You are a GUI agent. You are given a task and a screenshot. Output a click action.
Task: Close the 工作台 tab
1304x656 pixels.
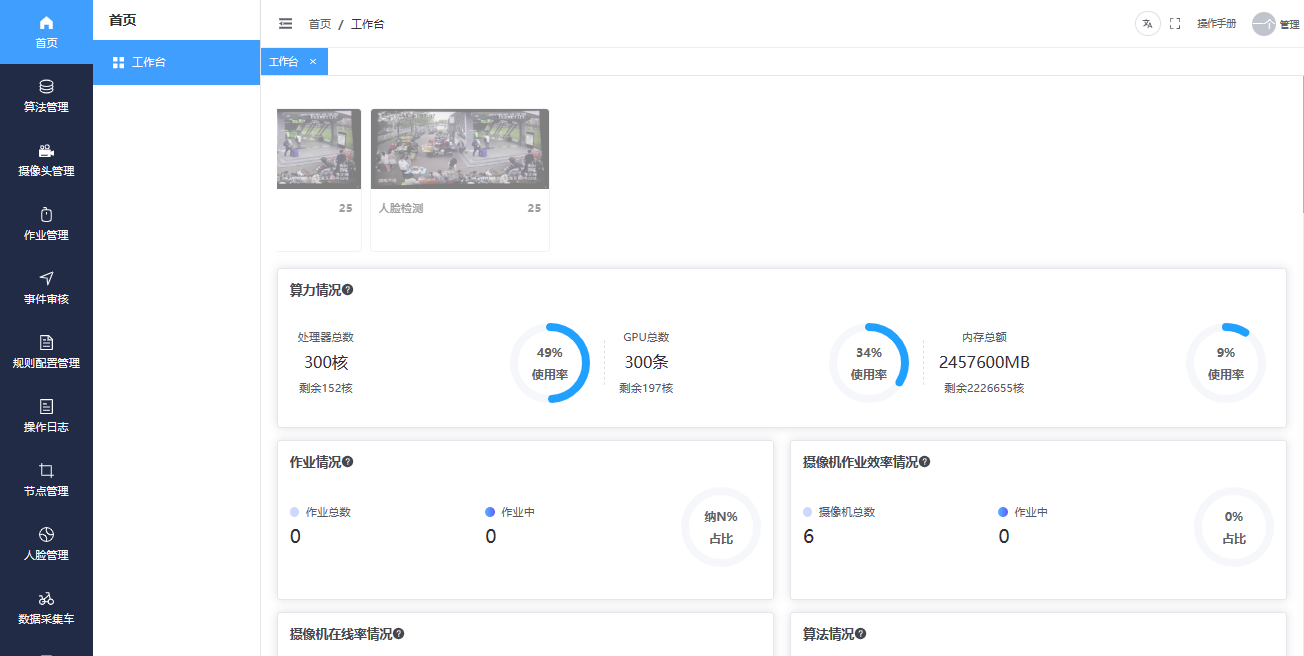click(x=313, y=62)
